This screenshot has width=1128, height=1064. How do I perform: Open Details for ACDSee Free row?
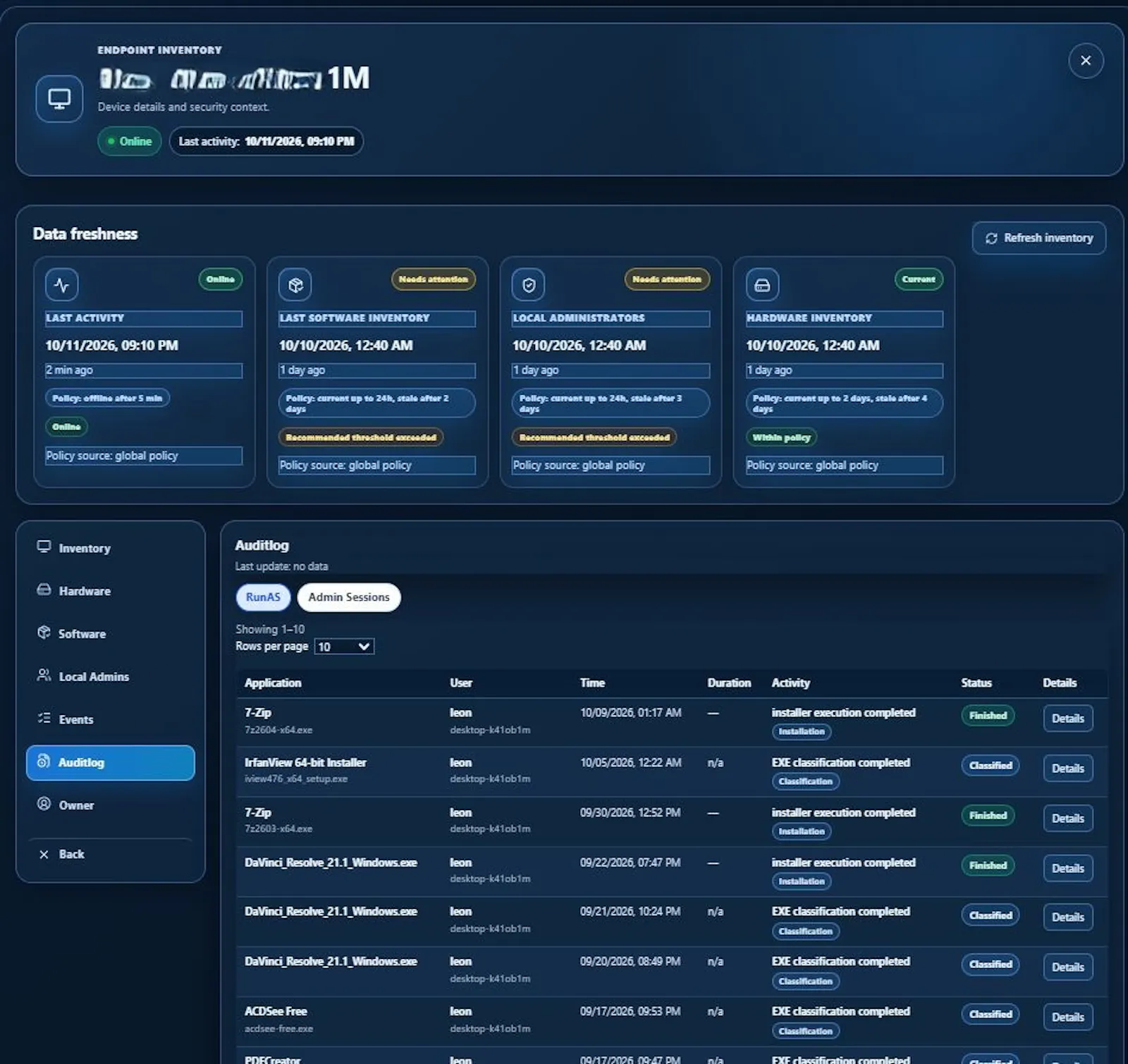[x=1068, y=1017]
